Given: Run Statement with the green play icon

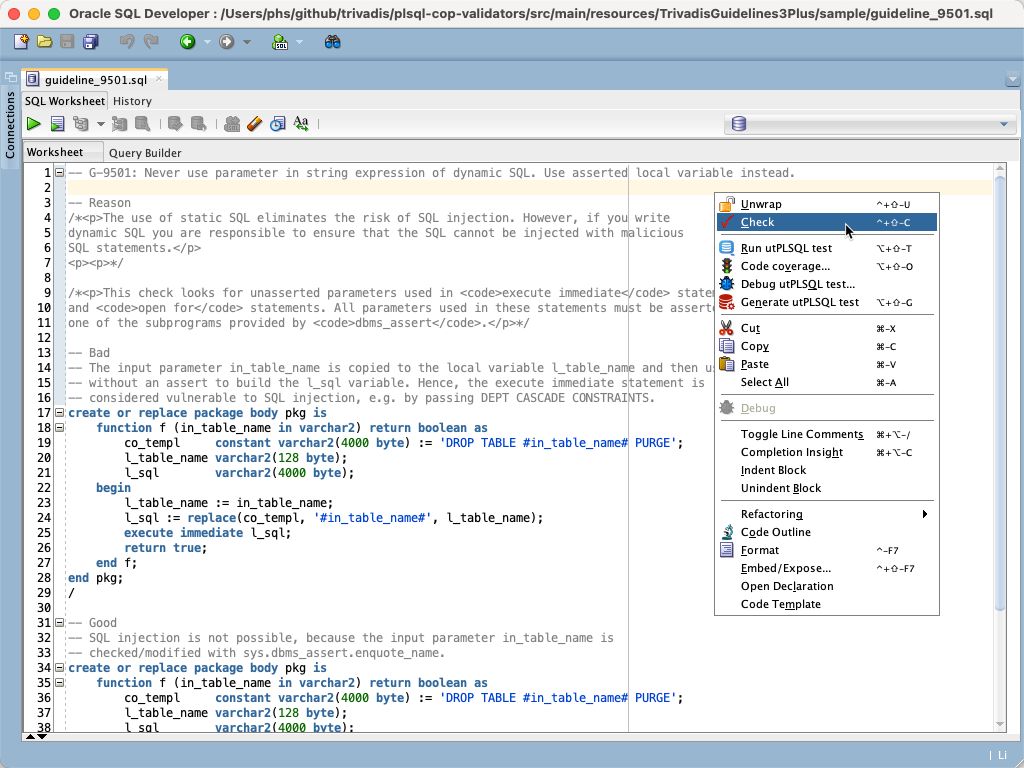Looking at the screenshot, I should [x=33, y=123].
